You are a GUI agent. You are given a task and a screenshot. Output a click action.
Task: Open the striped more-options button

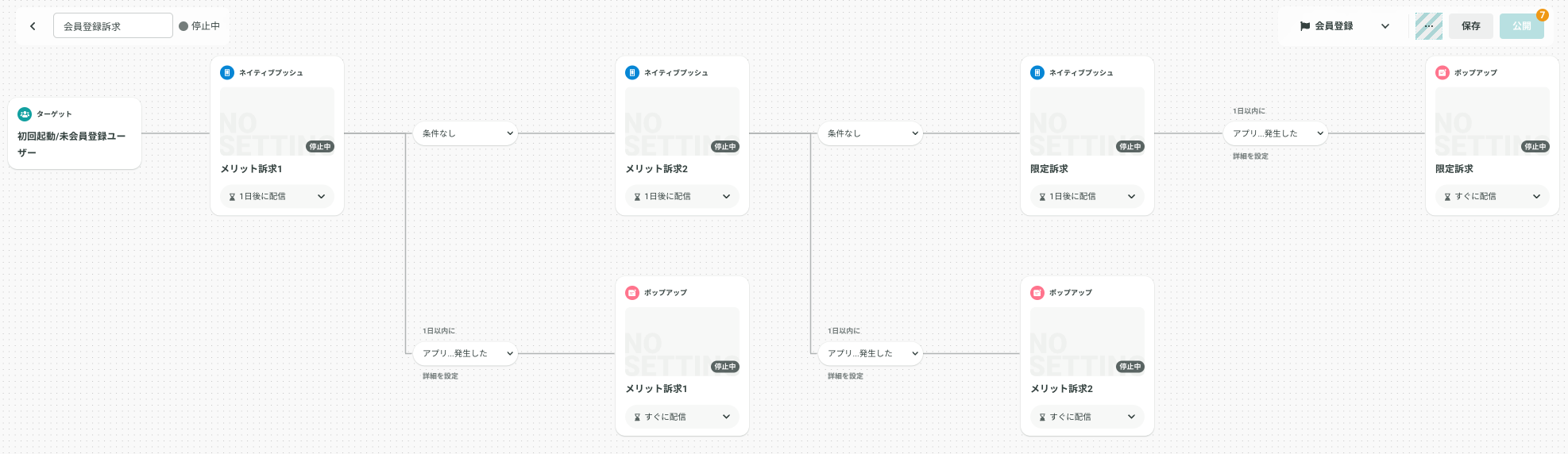pos(1429,26)
